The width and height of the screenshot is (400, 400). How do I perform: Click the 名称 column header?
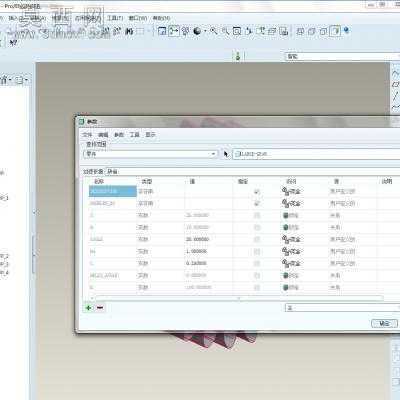pos(99,181)
